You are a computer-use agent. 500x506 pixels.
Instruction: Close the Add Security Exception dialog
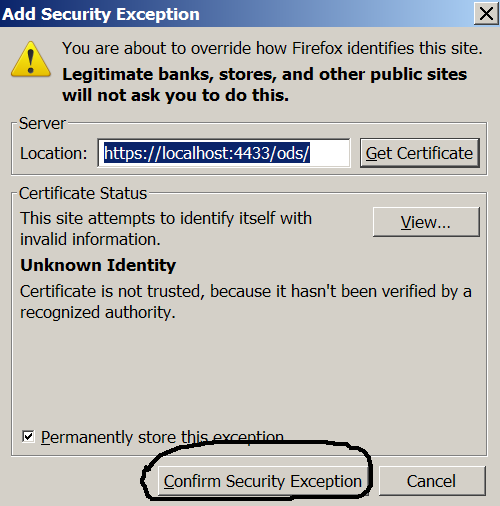(x=486, y=14)
